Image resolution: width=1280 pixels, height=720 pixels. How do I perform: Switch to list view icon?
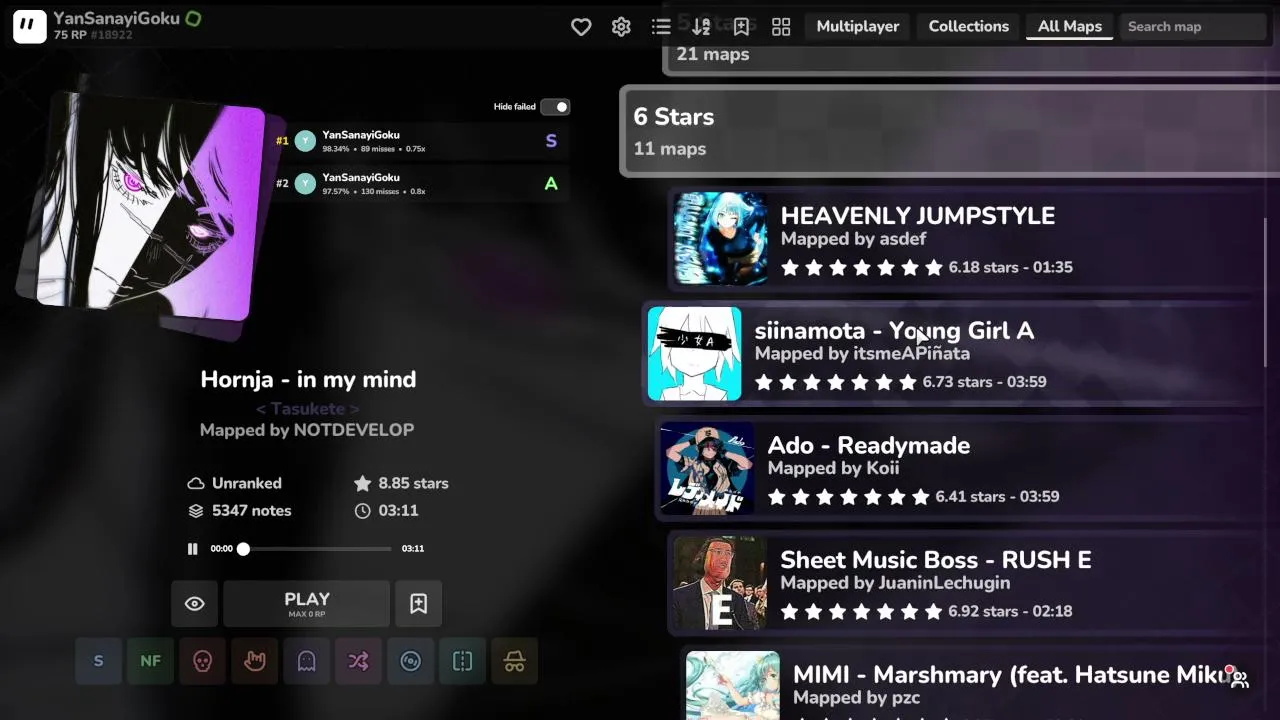click(x=661, y=27)
